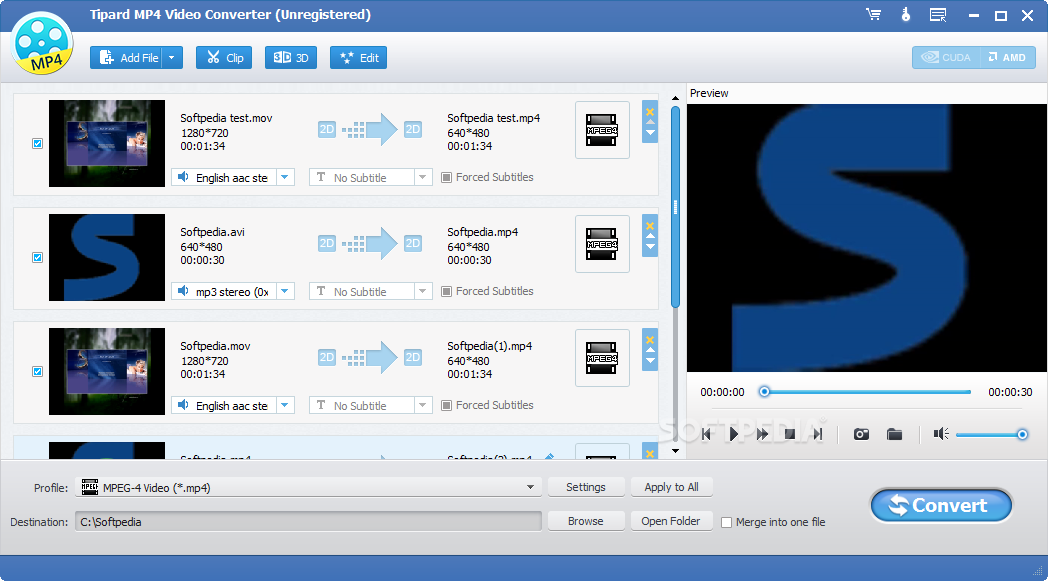Start conversion with Convert button
Viewport: 1048px width, 581px height.
tap(941, 505)
